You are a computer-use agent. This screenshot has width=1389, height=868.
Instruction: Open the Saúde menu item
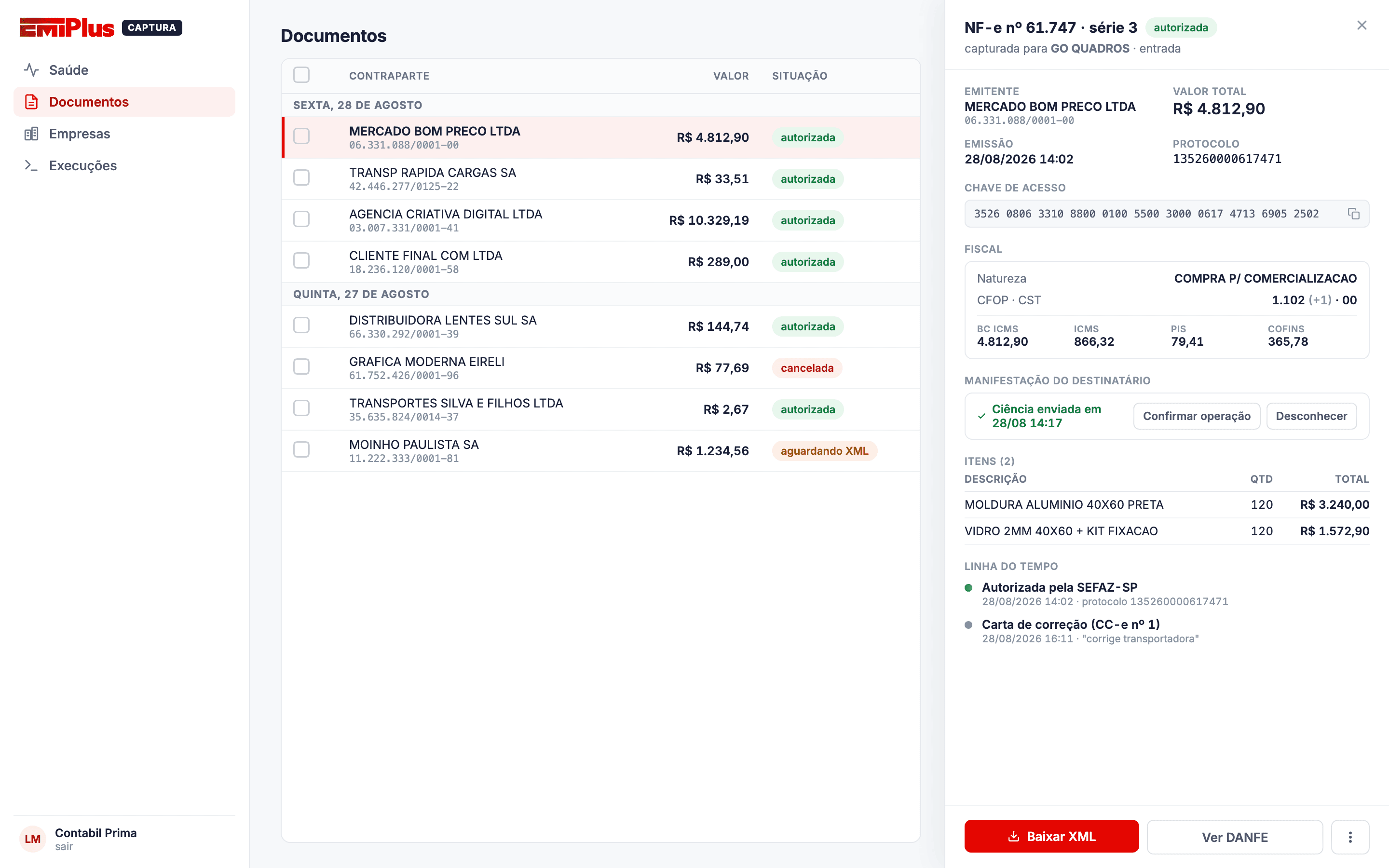tap(124, 70)
